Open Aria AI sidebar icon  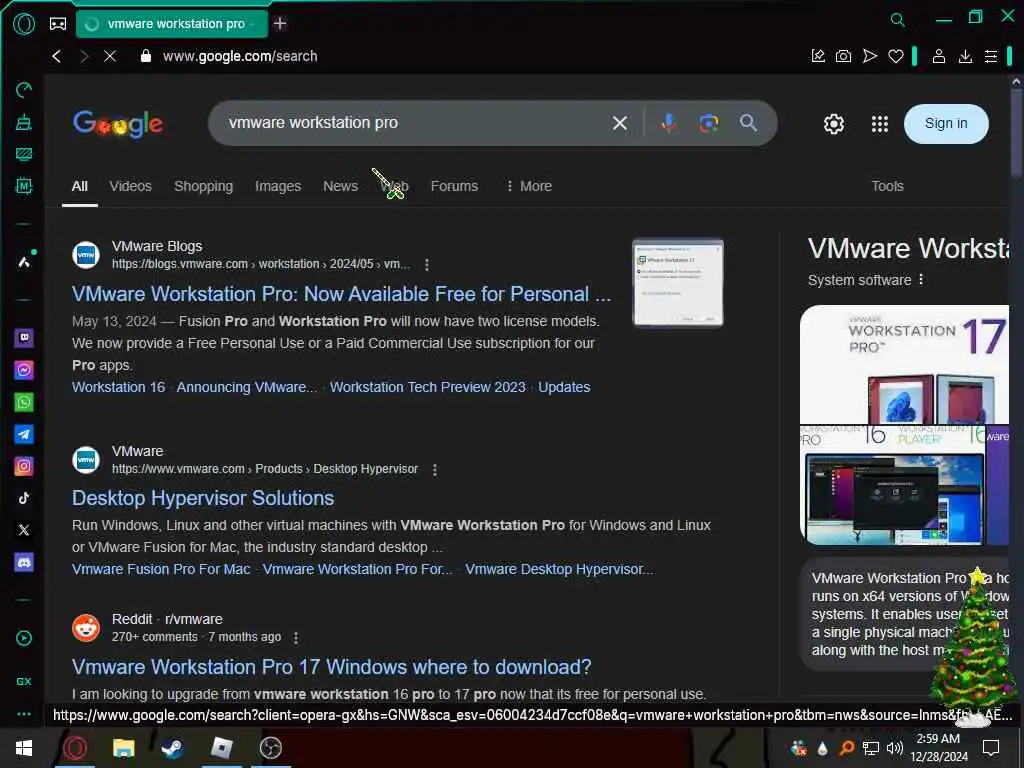24,261
